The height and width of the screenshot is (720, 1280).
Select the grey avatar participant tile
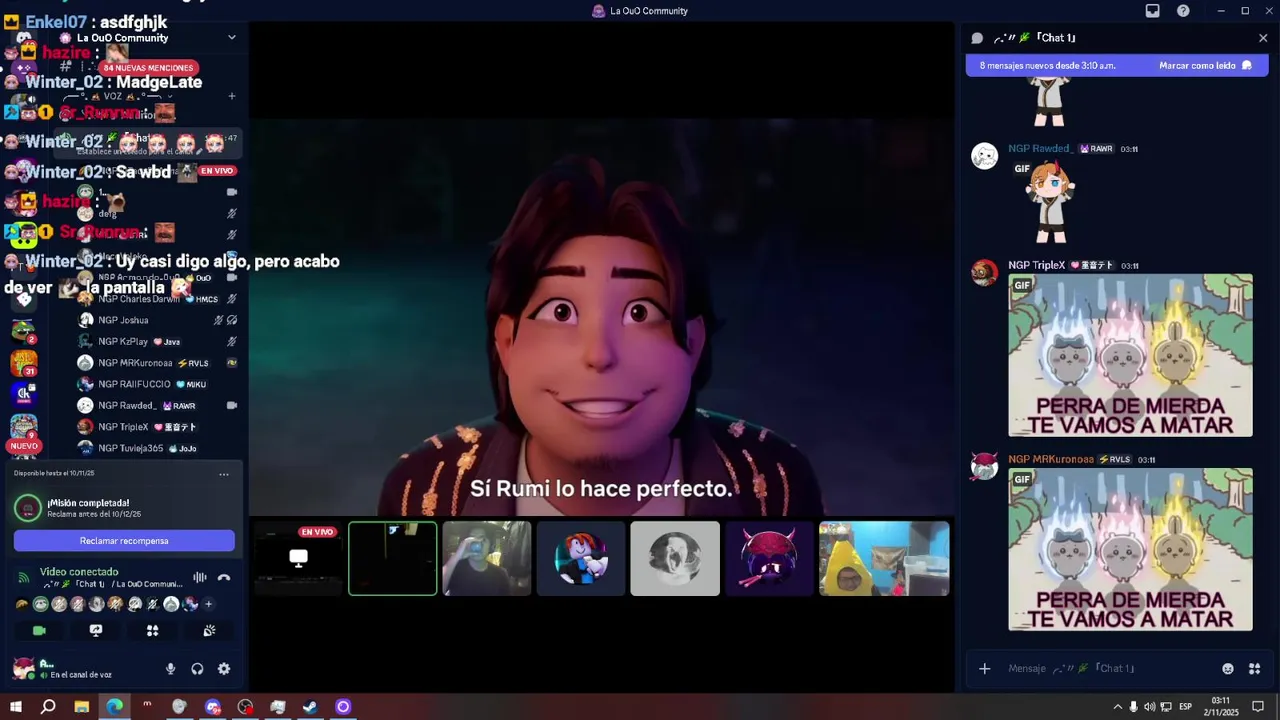point(675,558)
